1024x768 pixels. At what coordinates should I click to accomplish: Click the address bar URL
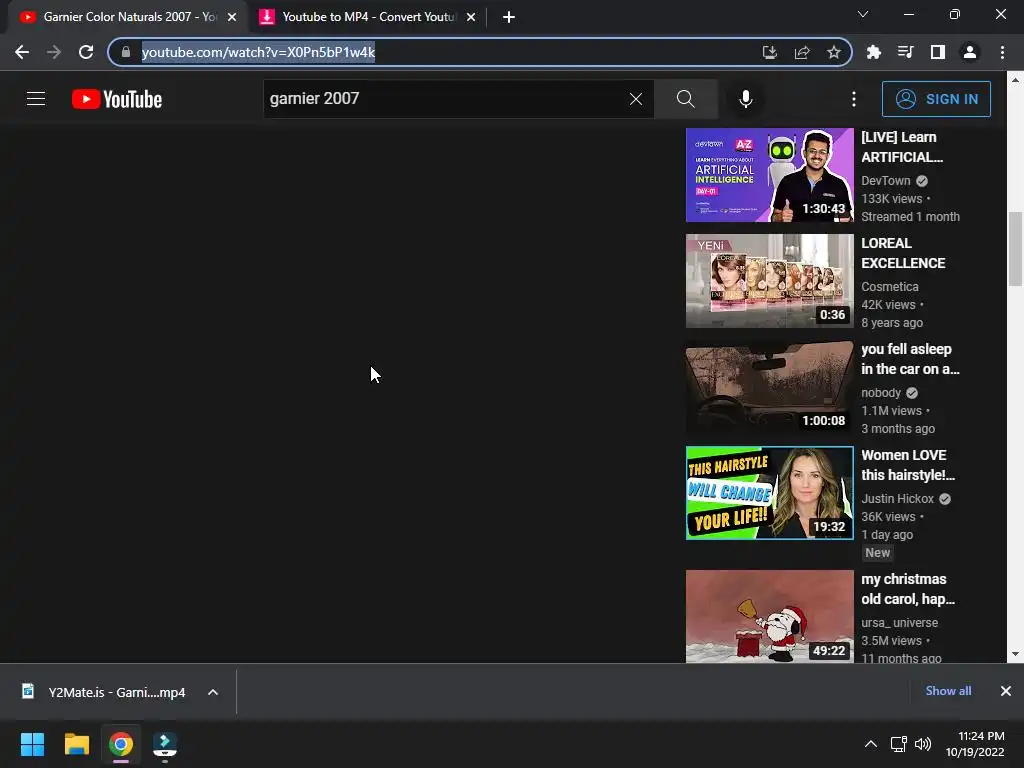258,52
